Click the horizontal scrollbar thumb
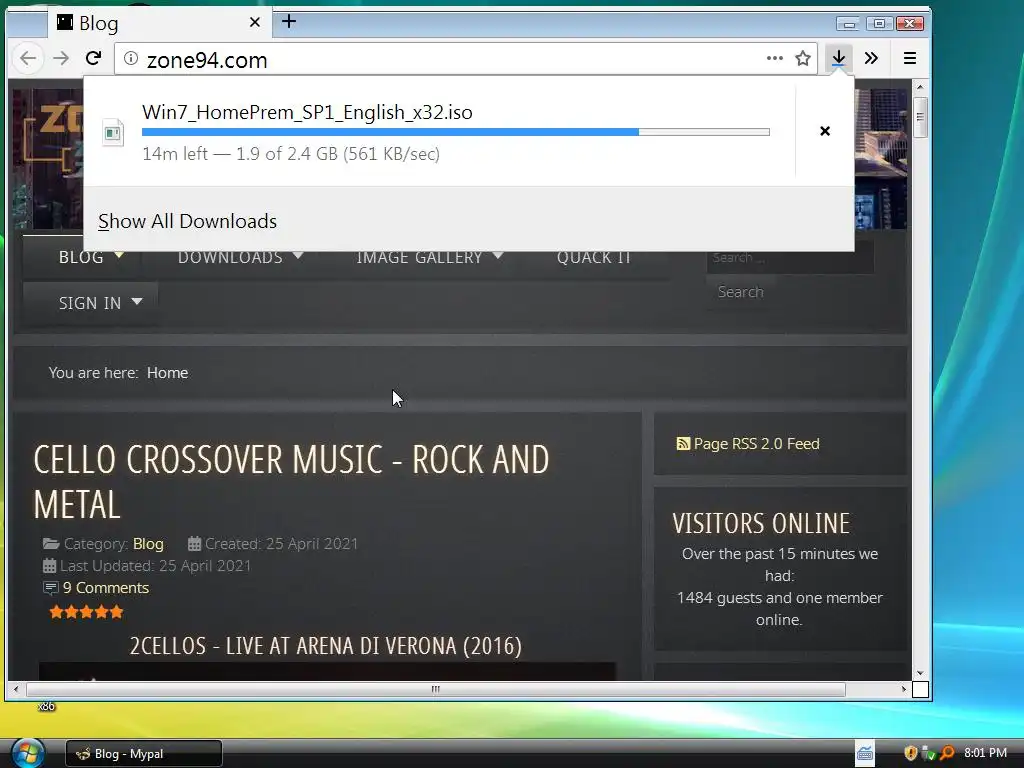Image resolution: width=1024 pixels, height=768 pixels. (x=436, y=689)
